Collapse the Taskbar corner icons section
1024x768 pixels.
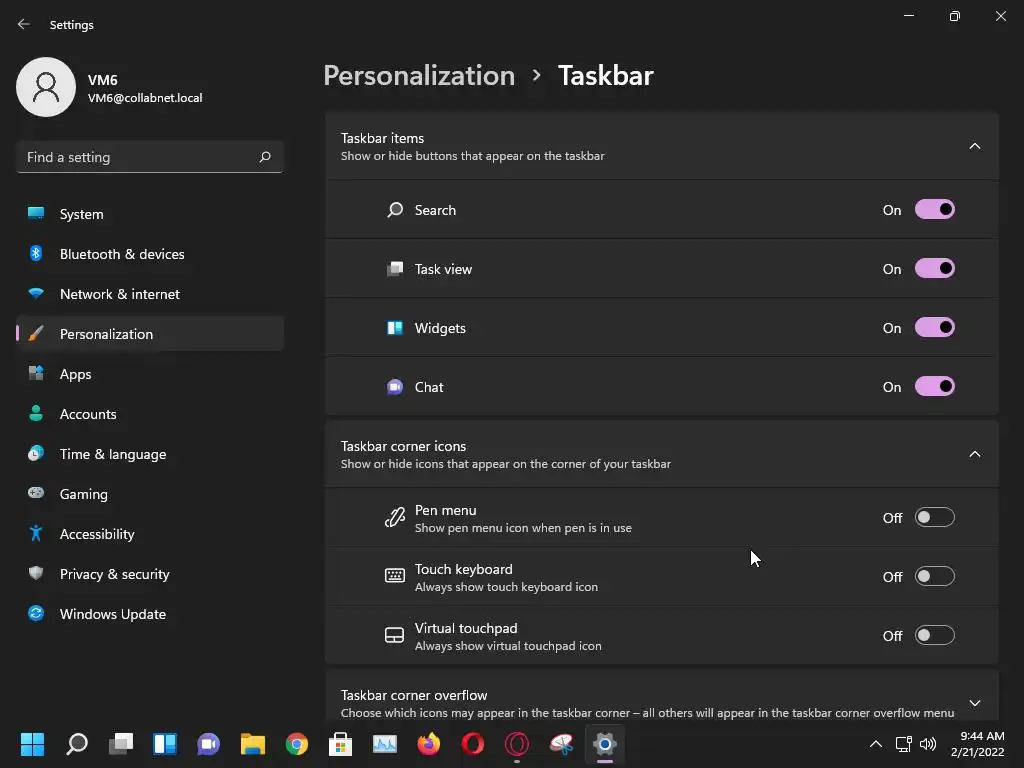(974, 455)
